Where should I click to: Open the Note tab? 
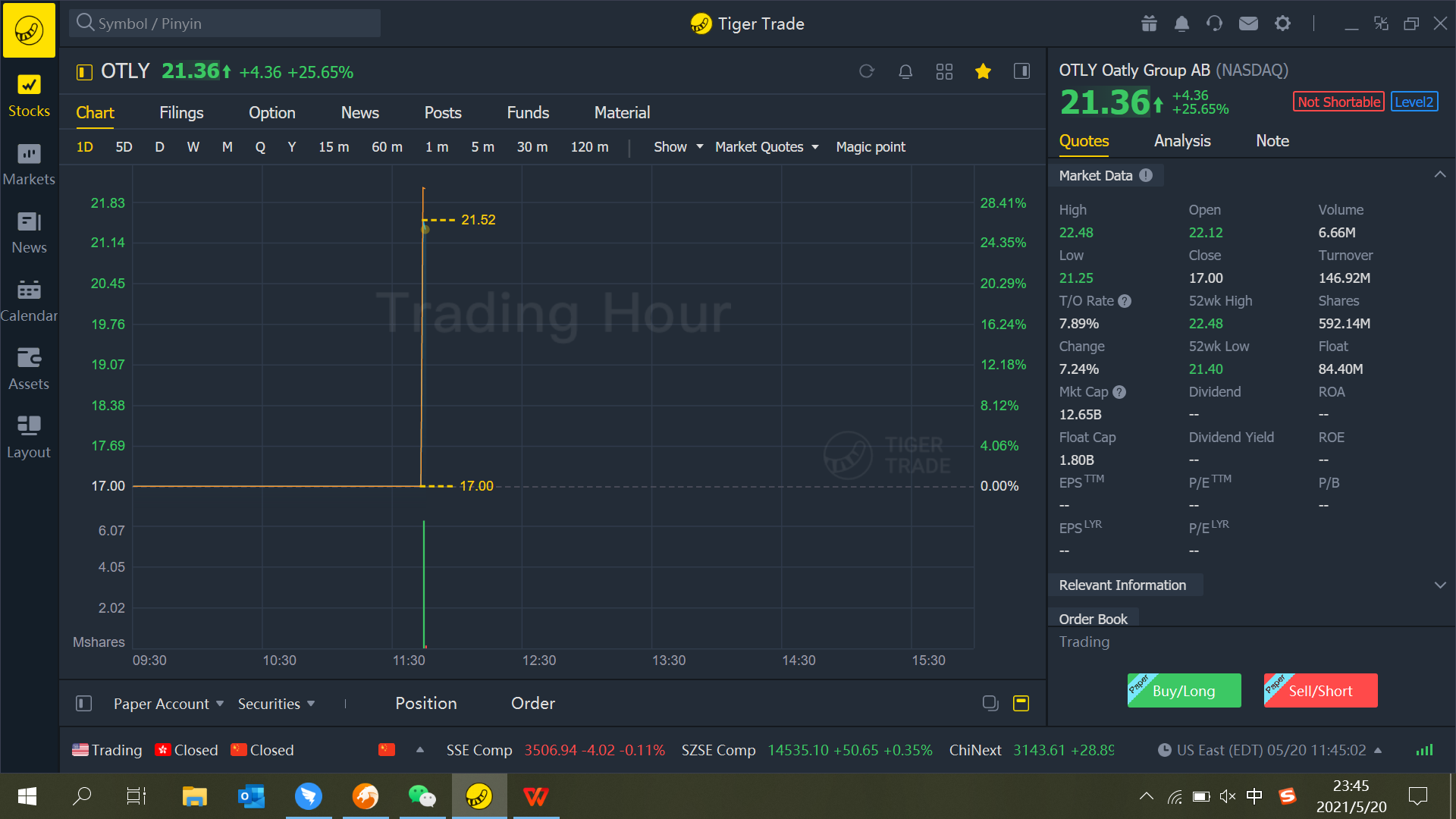[1272, 141]
